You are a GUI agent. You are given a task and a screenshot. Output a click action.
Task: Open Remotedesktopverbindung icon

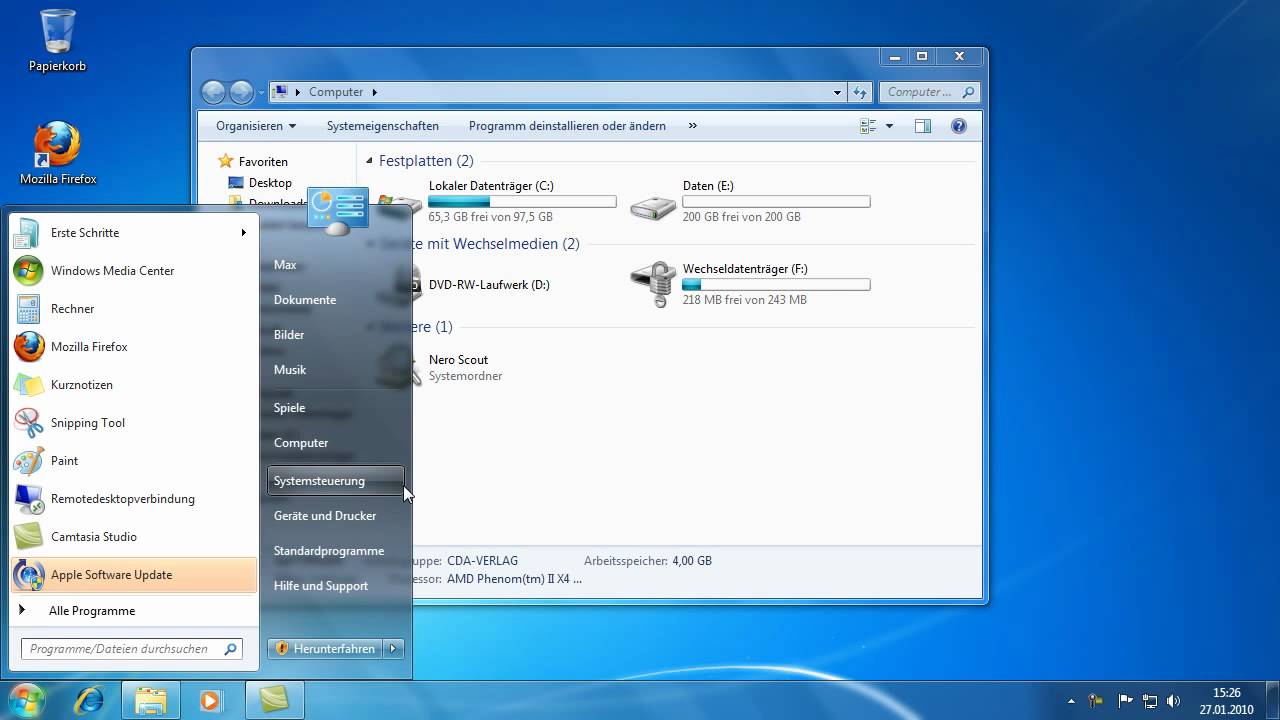[x=28, y=499]
